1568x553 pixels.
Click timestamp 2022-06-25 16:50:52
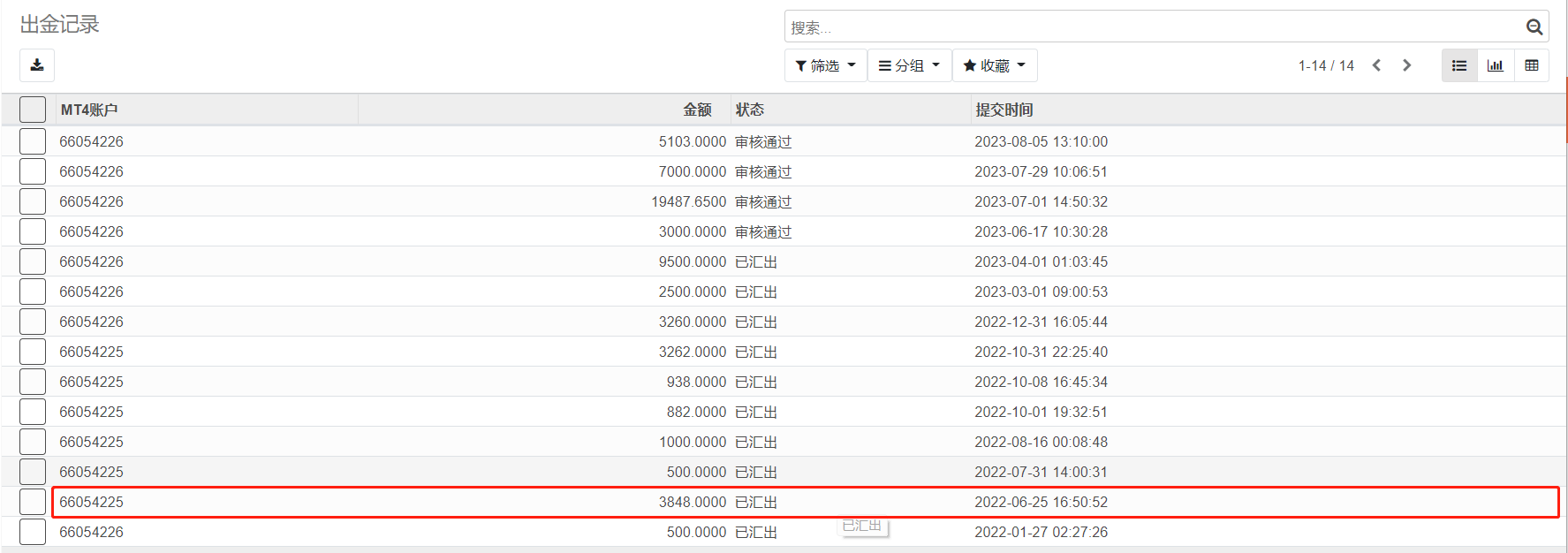coord(1041,502)
